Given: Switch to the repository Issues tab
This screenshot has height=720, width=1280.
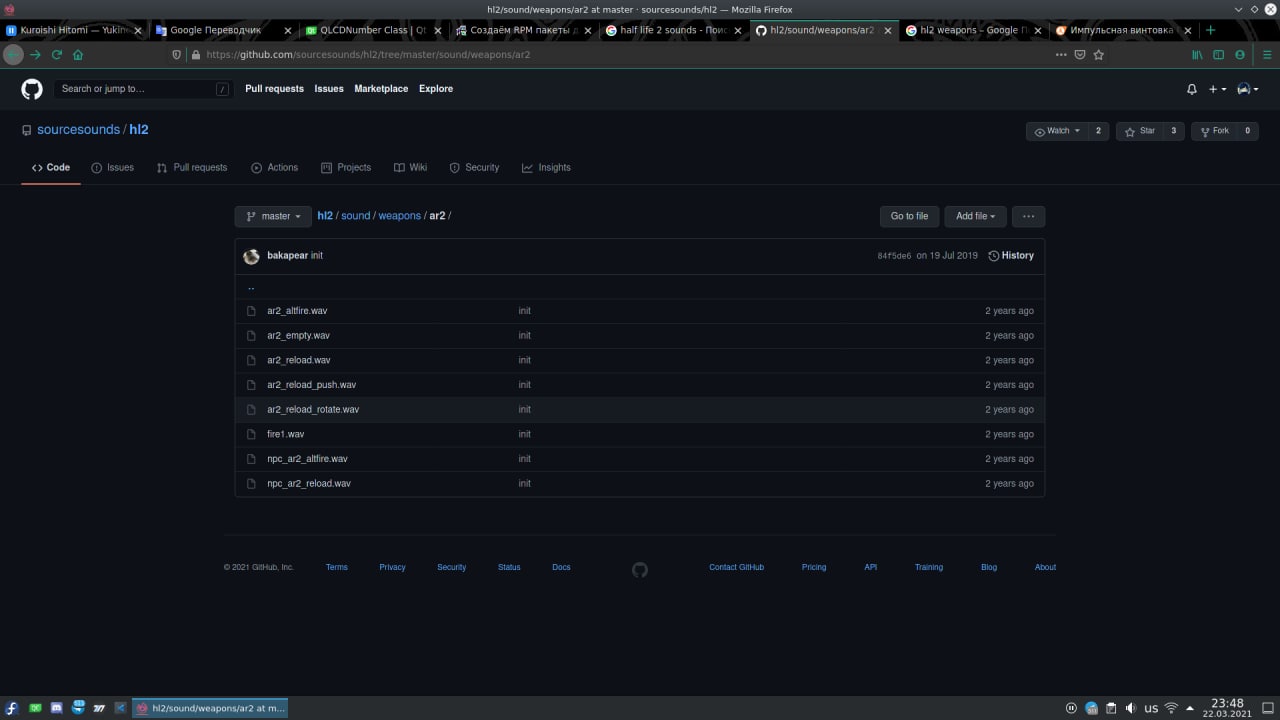Looking at the screenshot, I should 112,168.
